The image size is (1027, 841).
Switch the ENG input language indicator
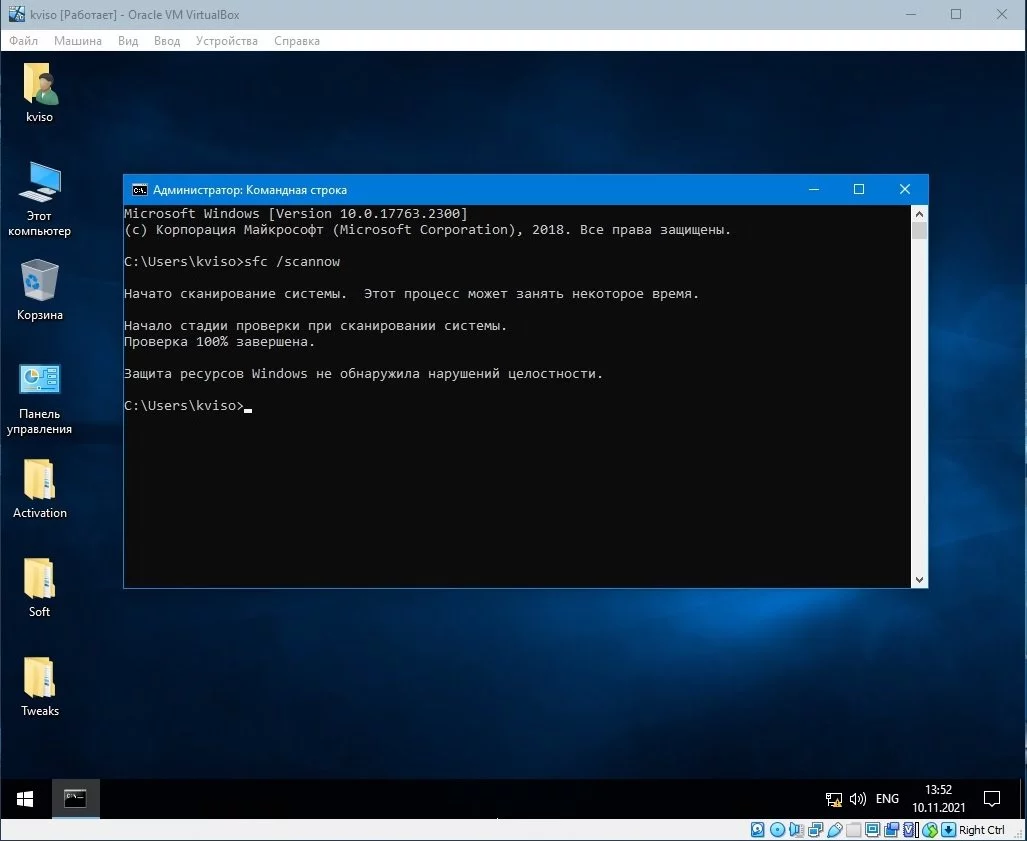tap(887, 799)
